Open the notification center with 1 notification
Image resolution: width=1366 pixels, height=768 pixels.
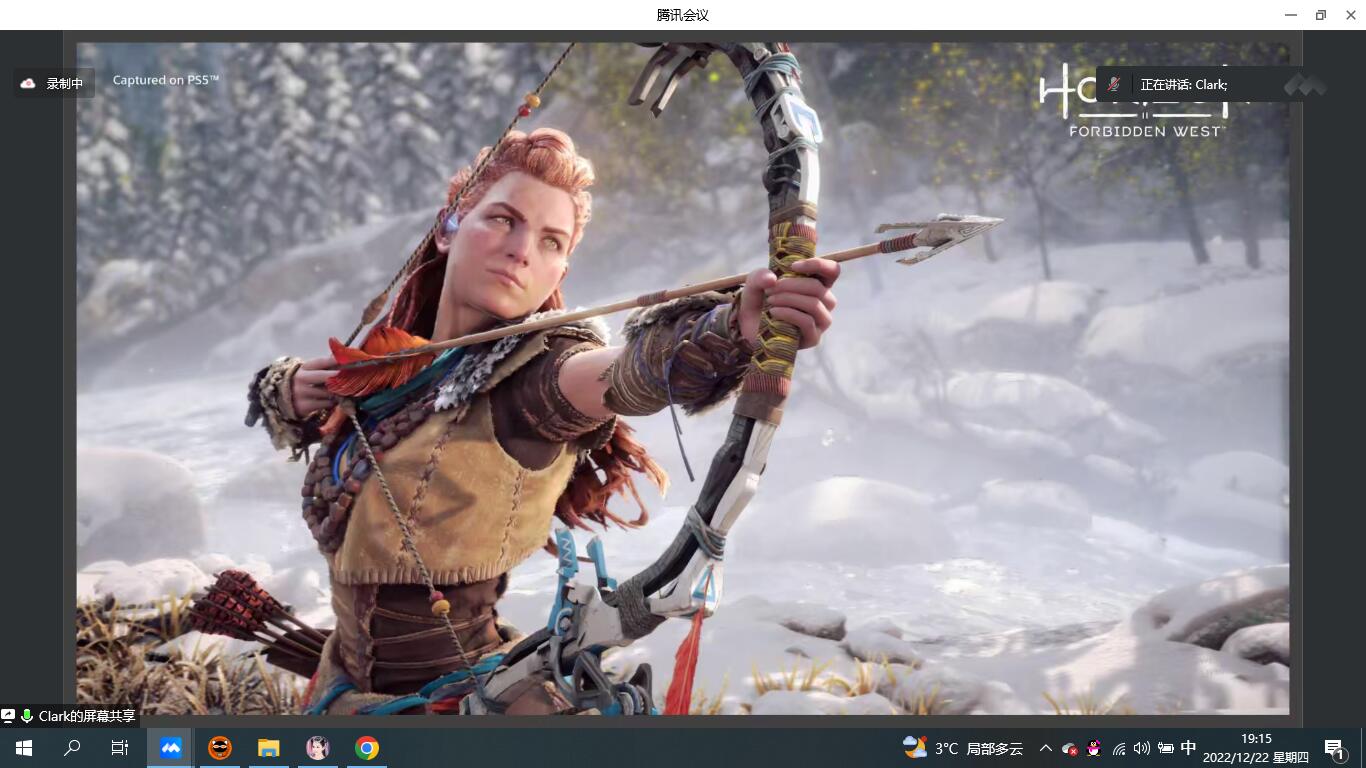pyautogui.click(x=1334, y=748)
